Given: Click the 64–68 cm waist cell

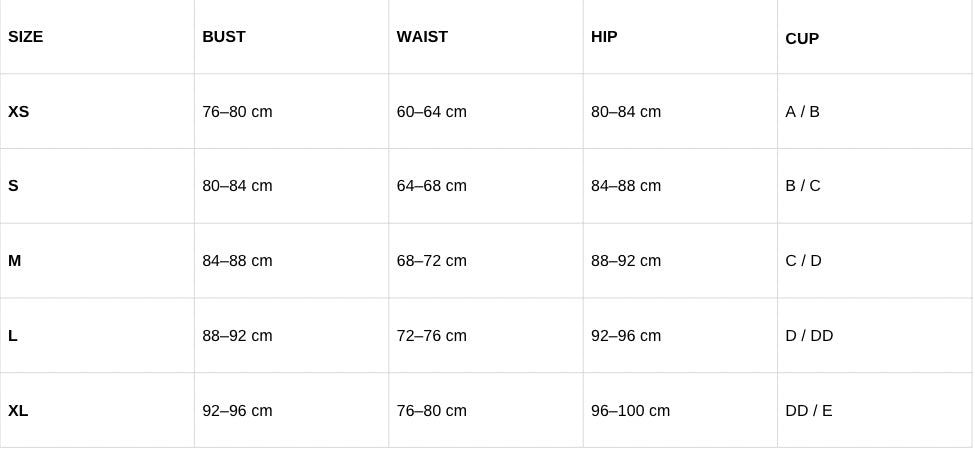Looking at the screenshot, I should pyautogui.click(x=432, y=186).
